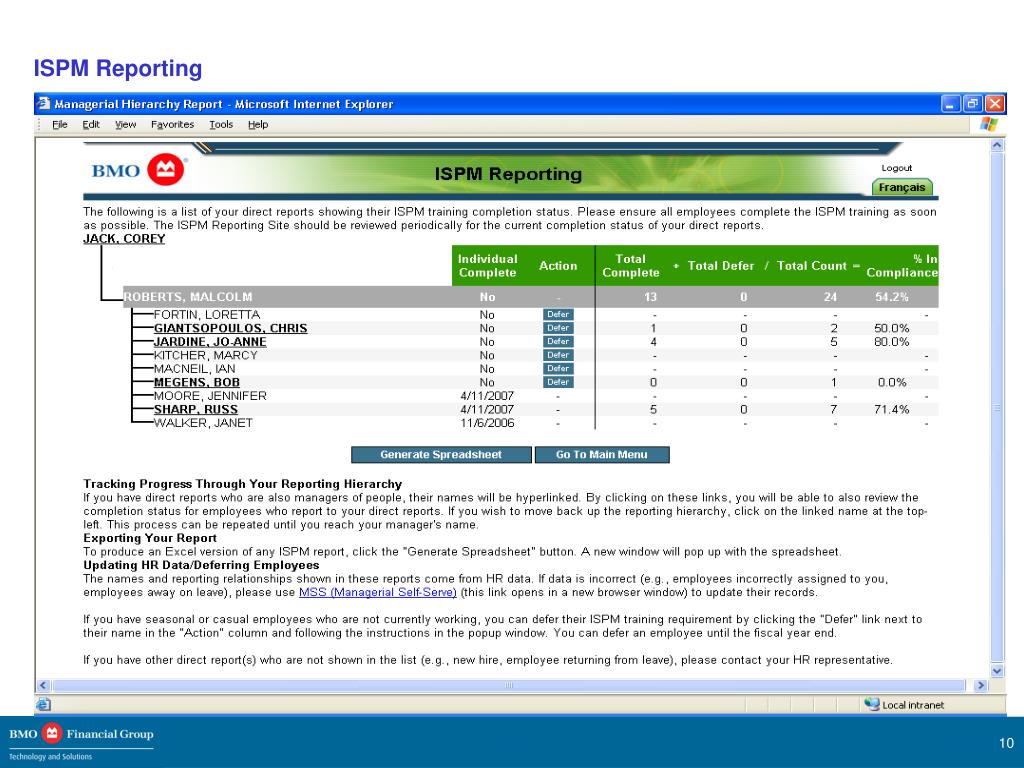
Task: Click the MOORE, JENNIFER name
Action: click(x=210, y=396)
